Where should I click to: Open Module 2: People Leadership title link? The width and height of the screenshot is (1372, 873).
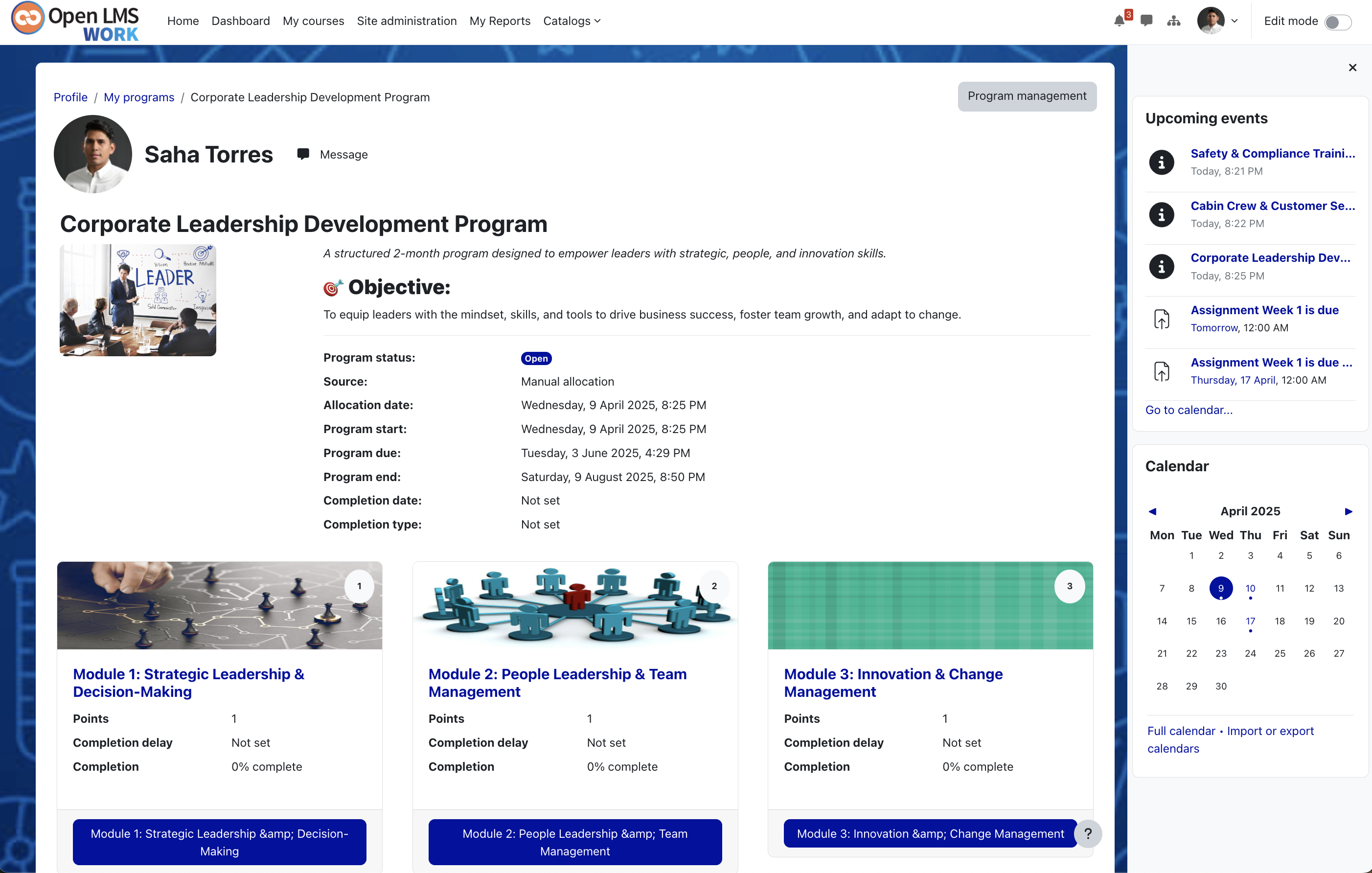557,683
